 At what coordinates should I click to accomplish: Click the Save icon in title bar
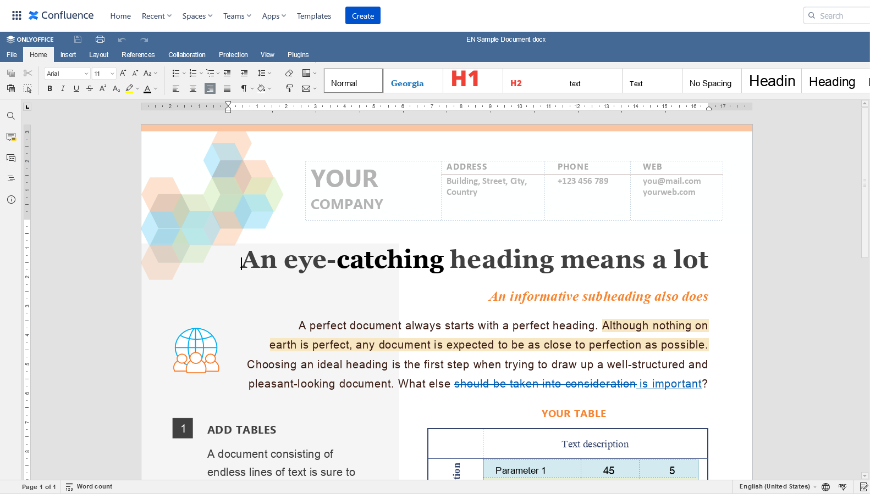[77, 40]
